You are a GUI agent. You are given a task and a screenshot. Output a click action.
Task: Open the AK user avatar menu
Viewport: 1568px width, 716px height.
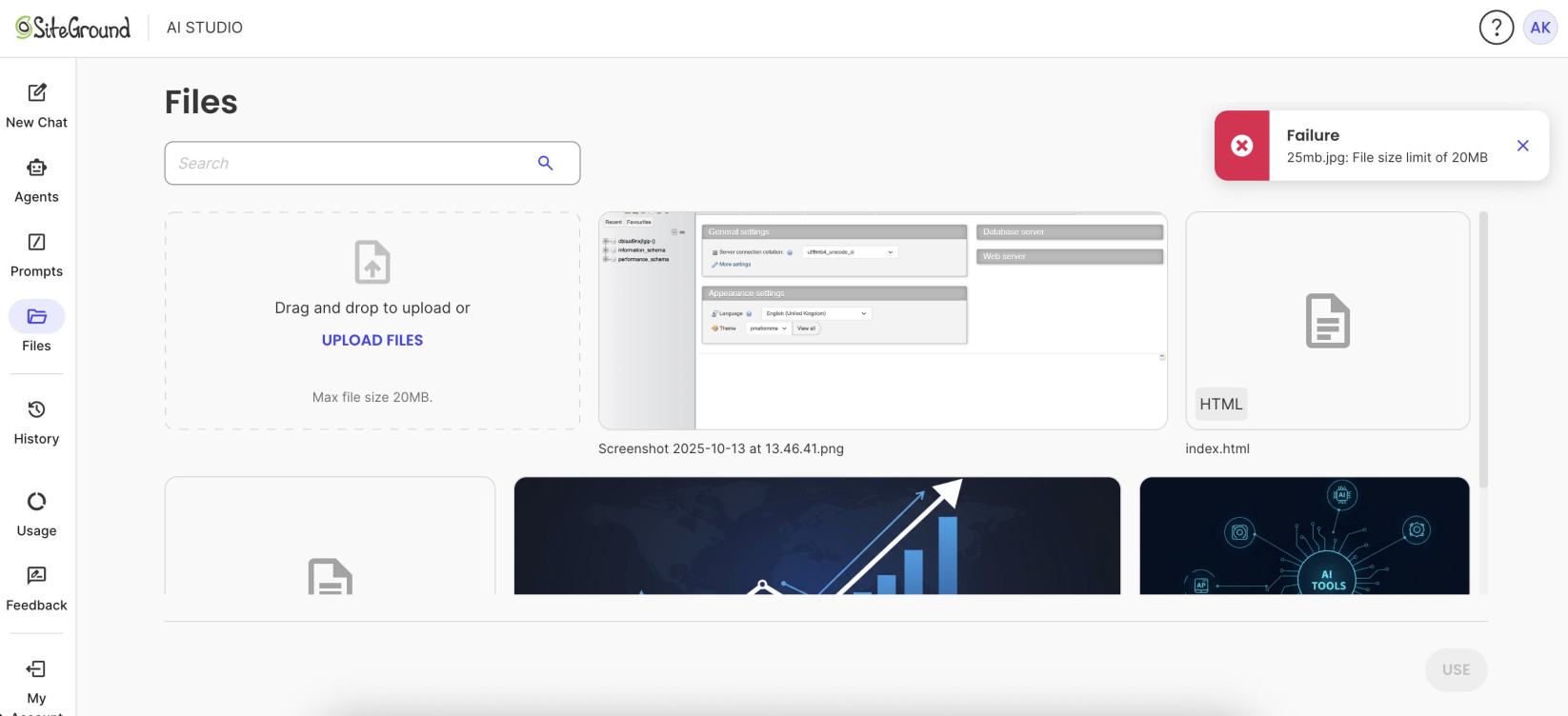(x=1540, y=28)
